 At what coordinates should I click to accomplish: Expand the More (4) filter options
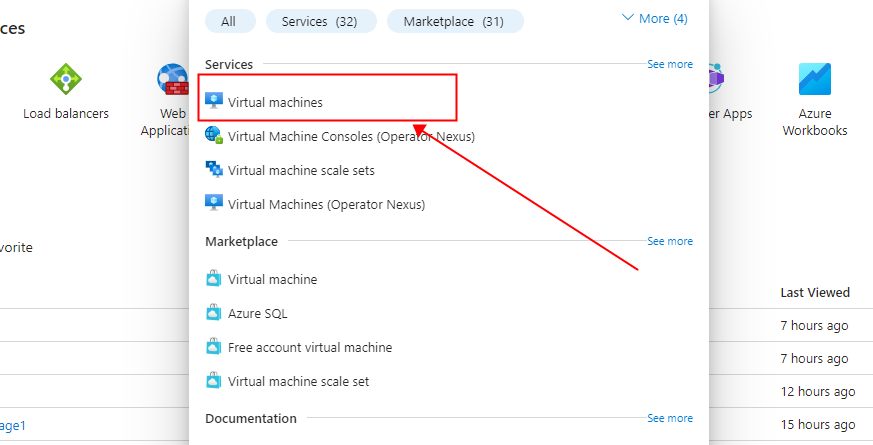pyautogui.click(x=654, y=18)
